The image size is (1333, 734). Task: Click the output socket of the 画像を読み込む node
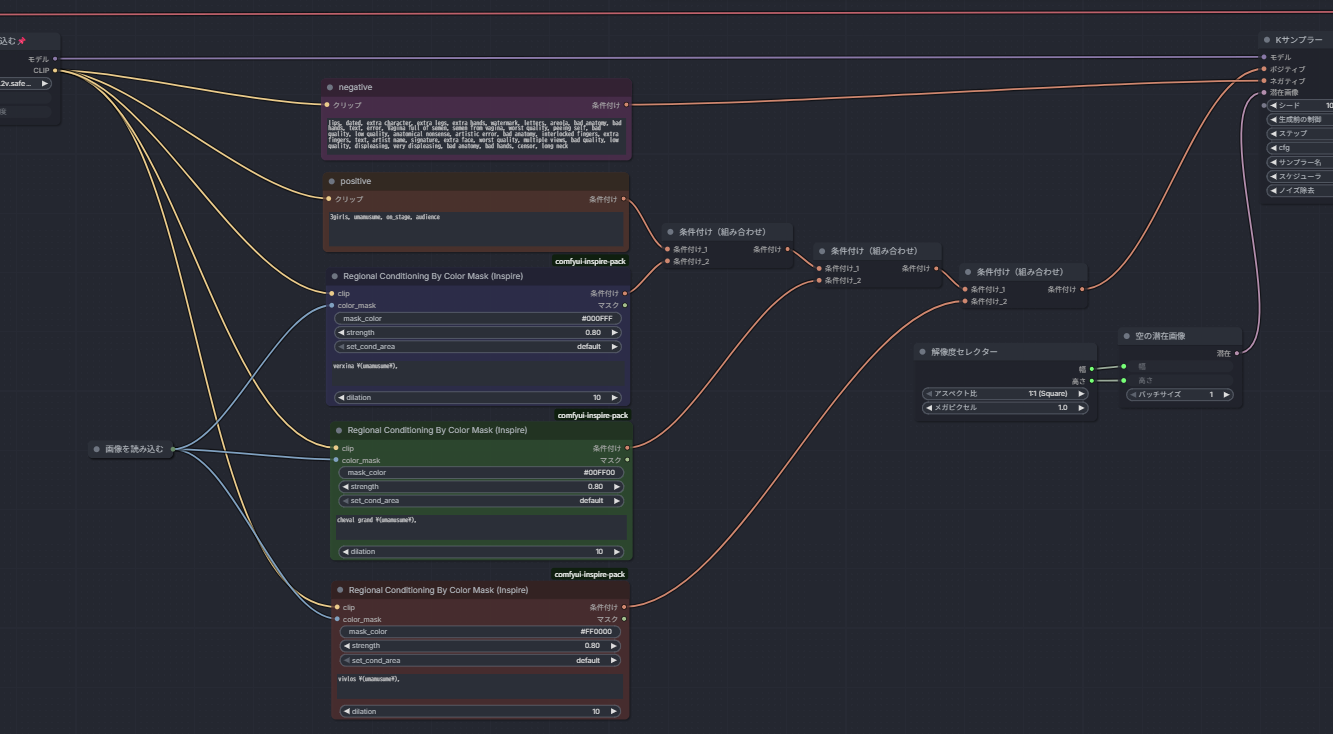coord(173,449)
